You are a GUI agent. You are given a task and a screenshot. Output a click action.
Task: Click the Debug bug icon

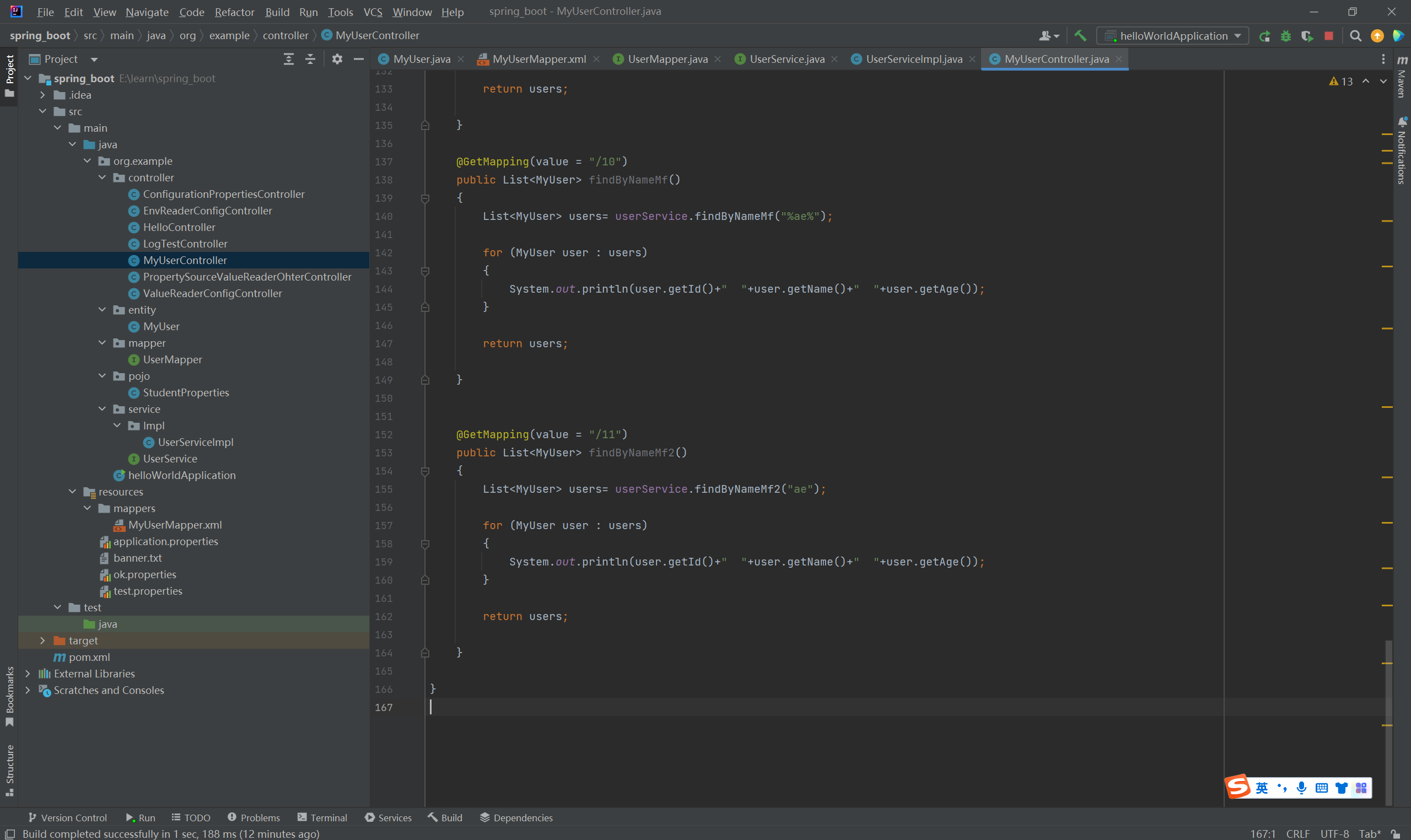pyautogui.click(x=1286, y=36)
